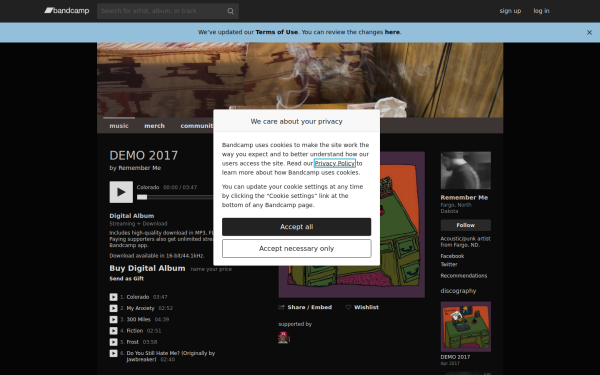Add album to Wishlist

point(362,307)
